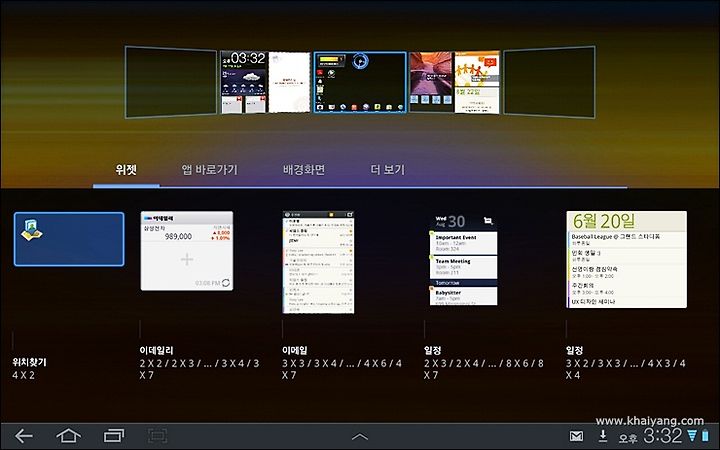Tap the 이데일리 label

click(157, 350)
